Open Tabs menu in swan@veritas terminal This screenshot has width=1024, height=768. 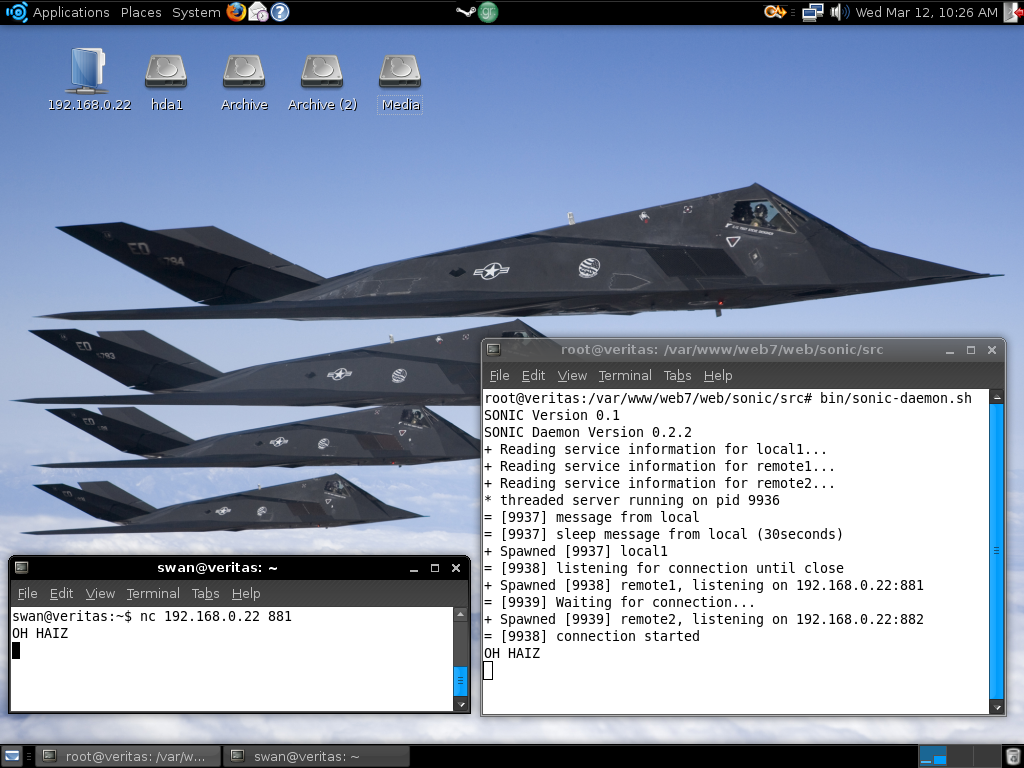(205, 594)
